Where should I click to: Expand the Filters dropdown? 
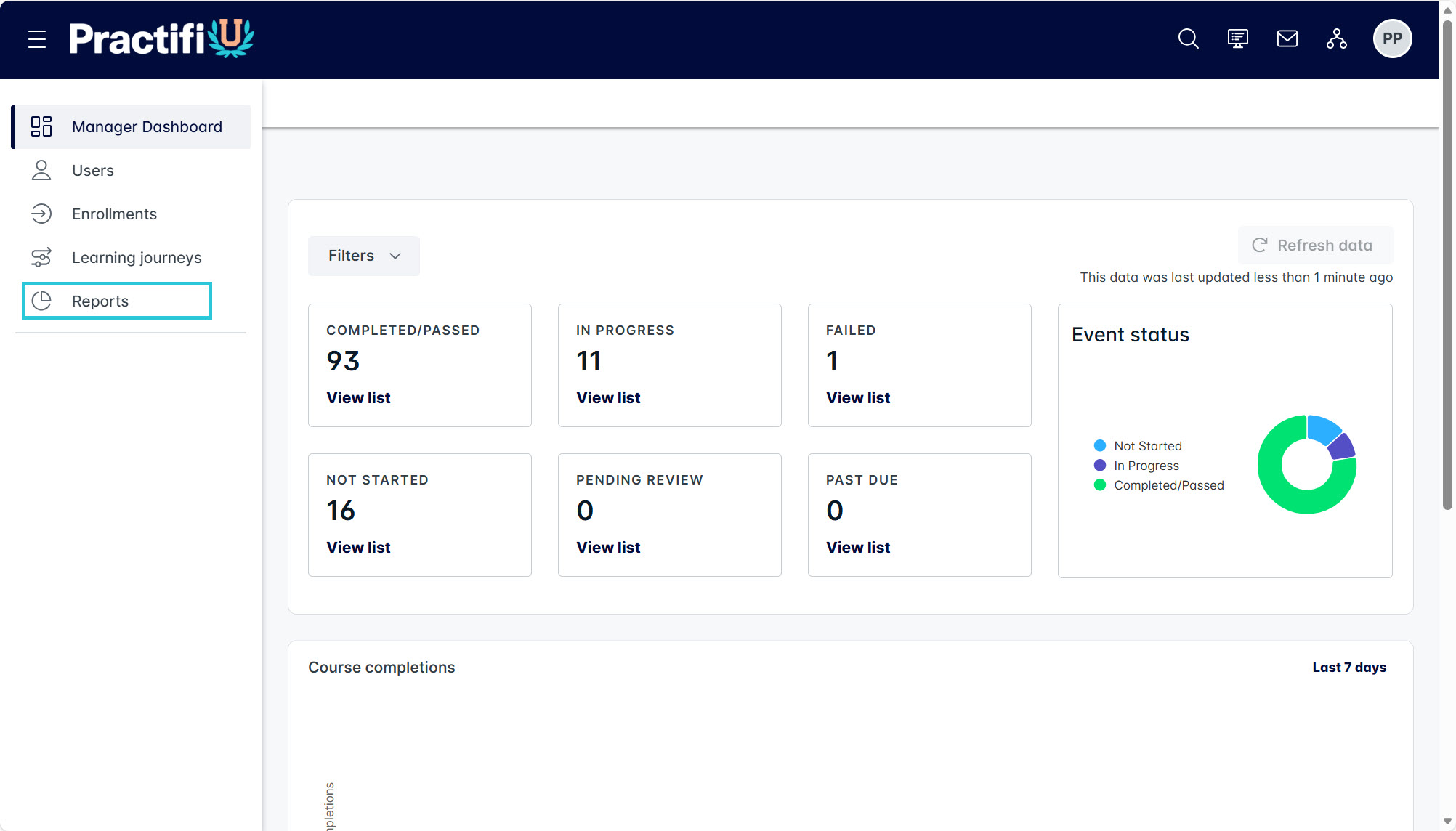point(364,256)
